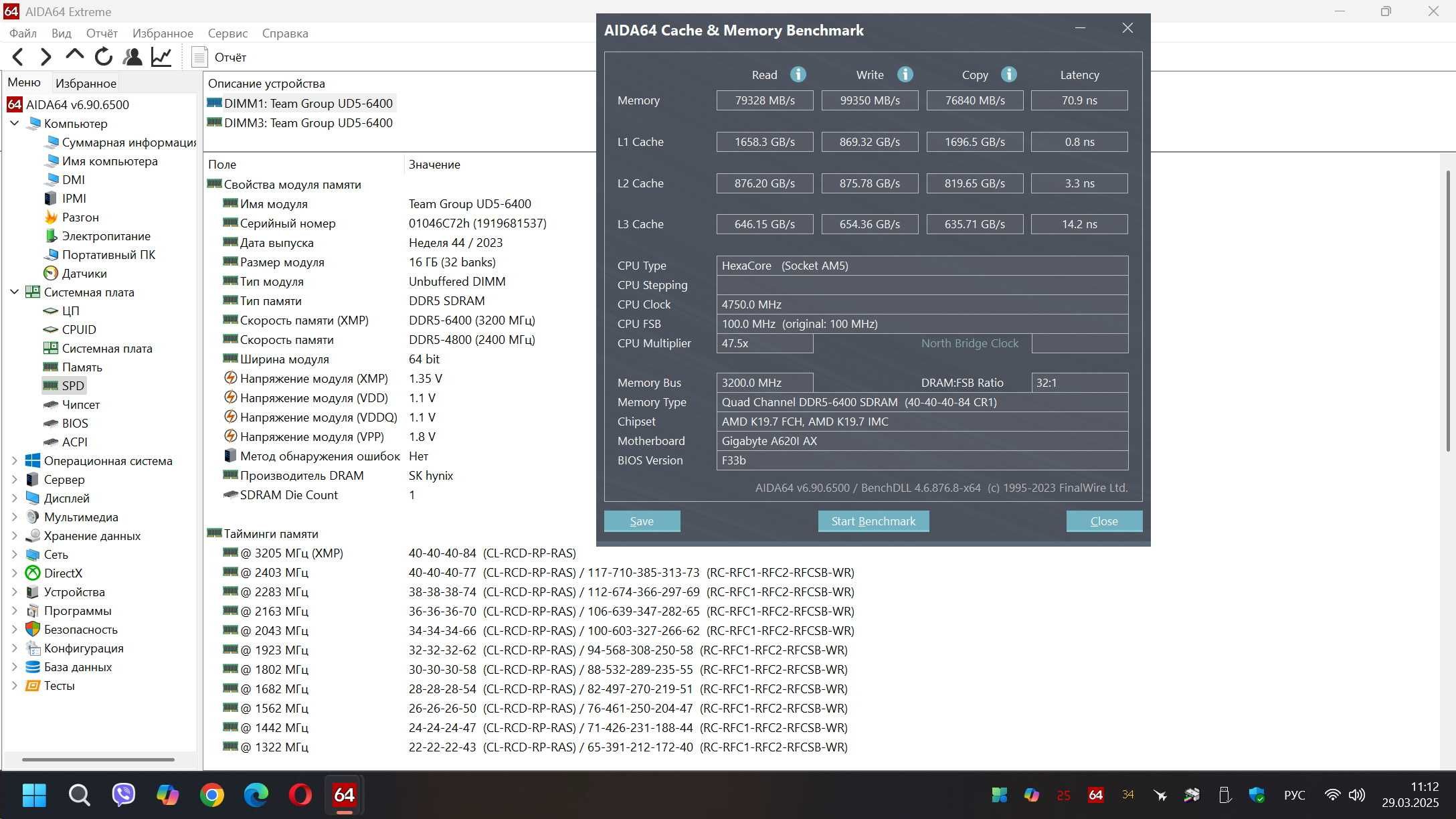Click the Read info icon in benchmark
1456x819 pixels.
pyautogui.click(x=798, y=74)
